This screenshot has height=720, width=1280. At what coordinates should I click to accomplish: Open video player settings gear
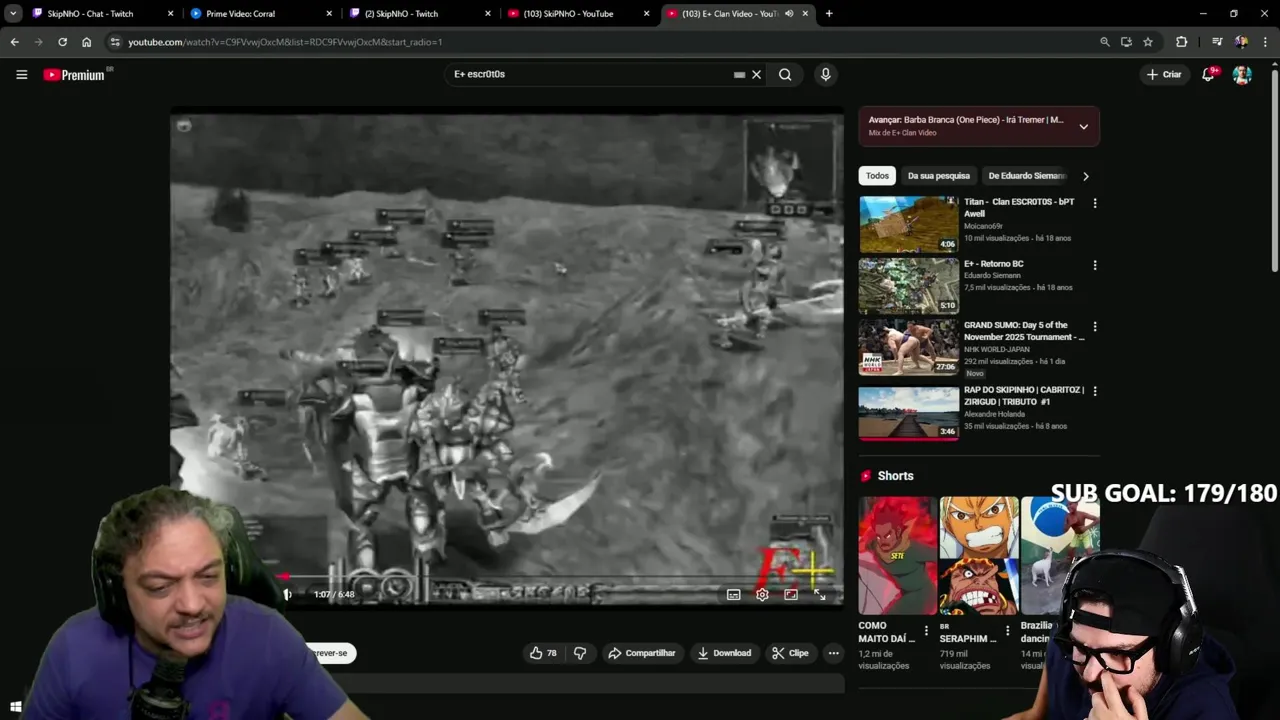(x=762, y=595)
